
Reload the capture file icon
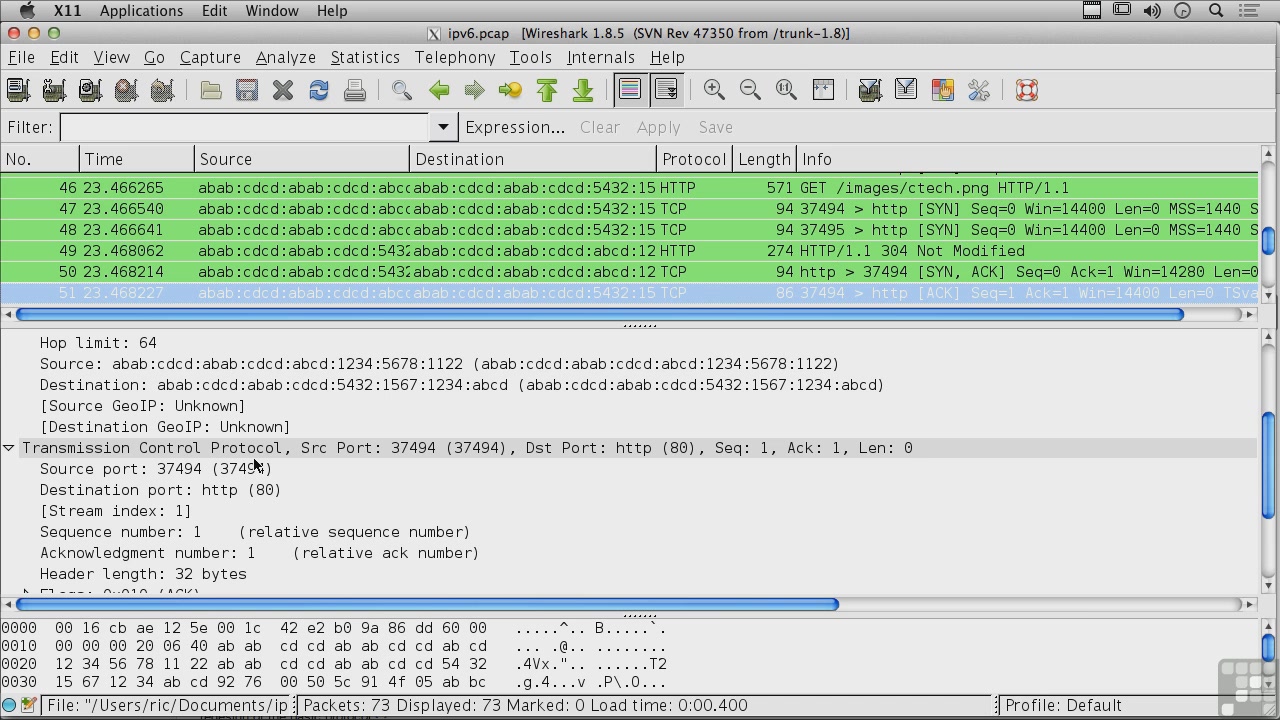(x=319, y=90)
